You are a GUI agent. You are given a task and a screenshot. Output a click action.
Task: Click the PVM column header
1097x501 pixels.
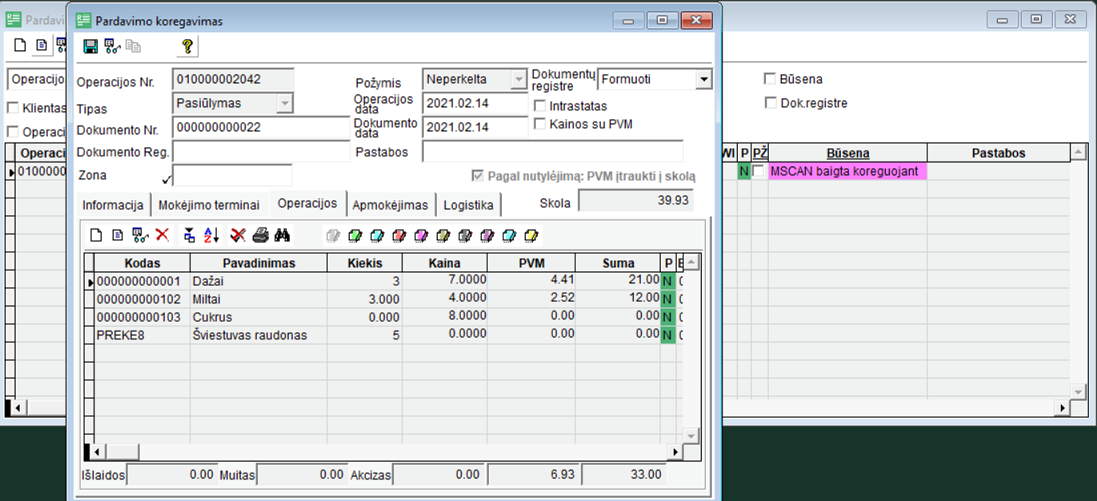pos(531,263)
